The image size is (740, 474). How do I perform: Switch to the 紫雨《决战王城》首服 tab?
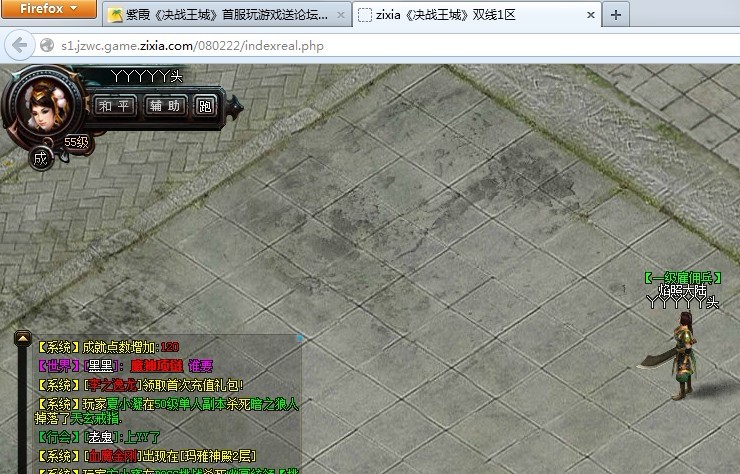tap(227, 15)
